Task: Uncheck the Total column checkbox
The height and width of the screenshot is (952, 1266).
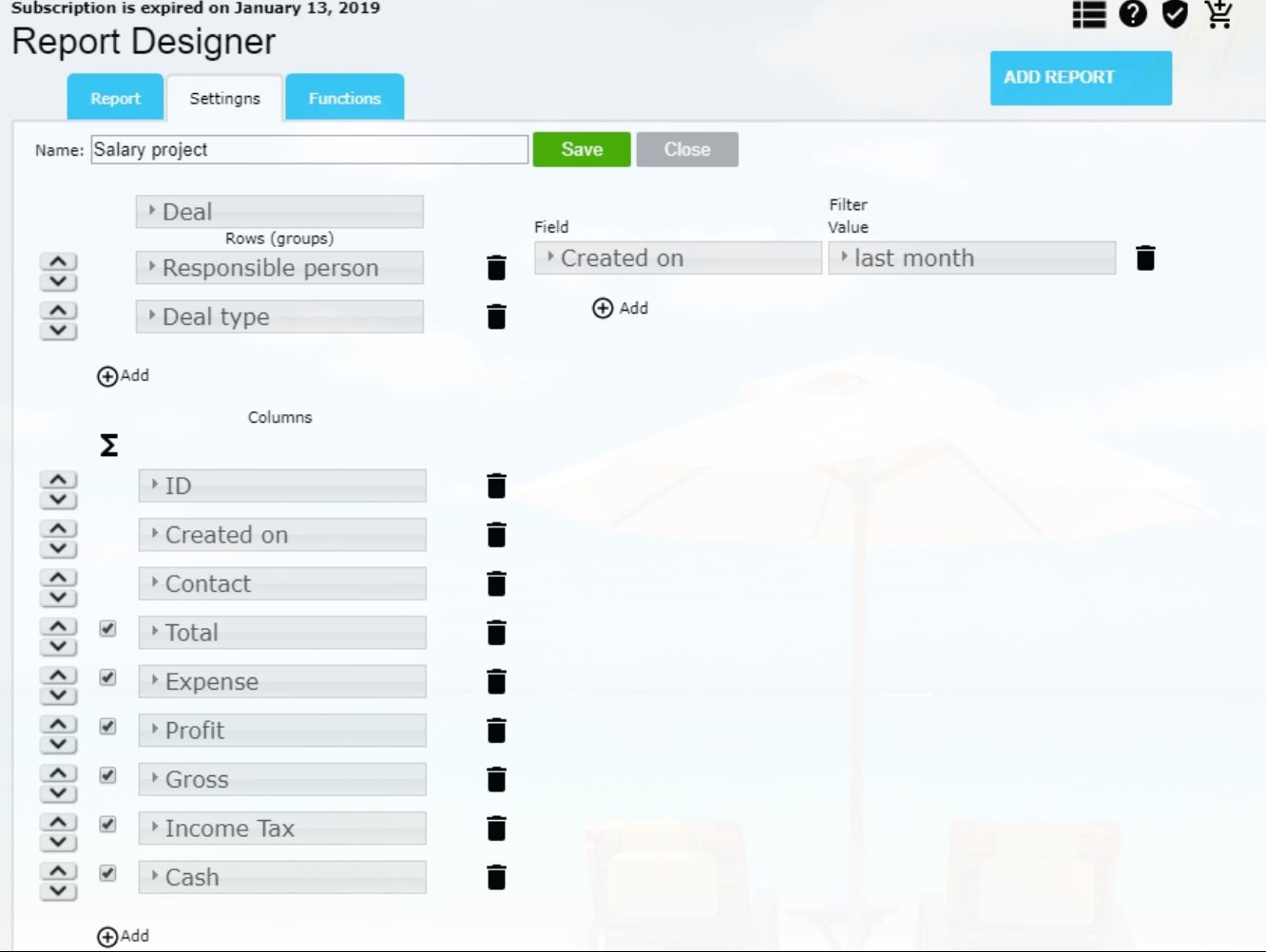Action: pyautogui.click(x=107, y=629)
